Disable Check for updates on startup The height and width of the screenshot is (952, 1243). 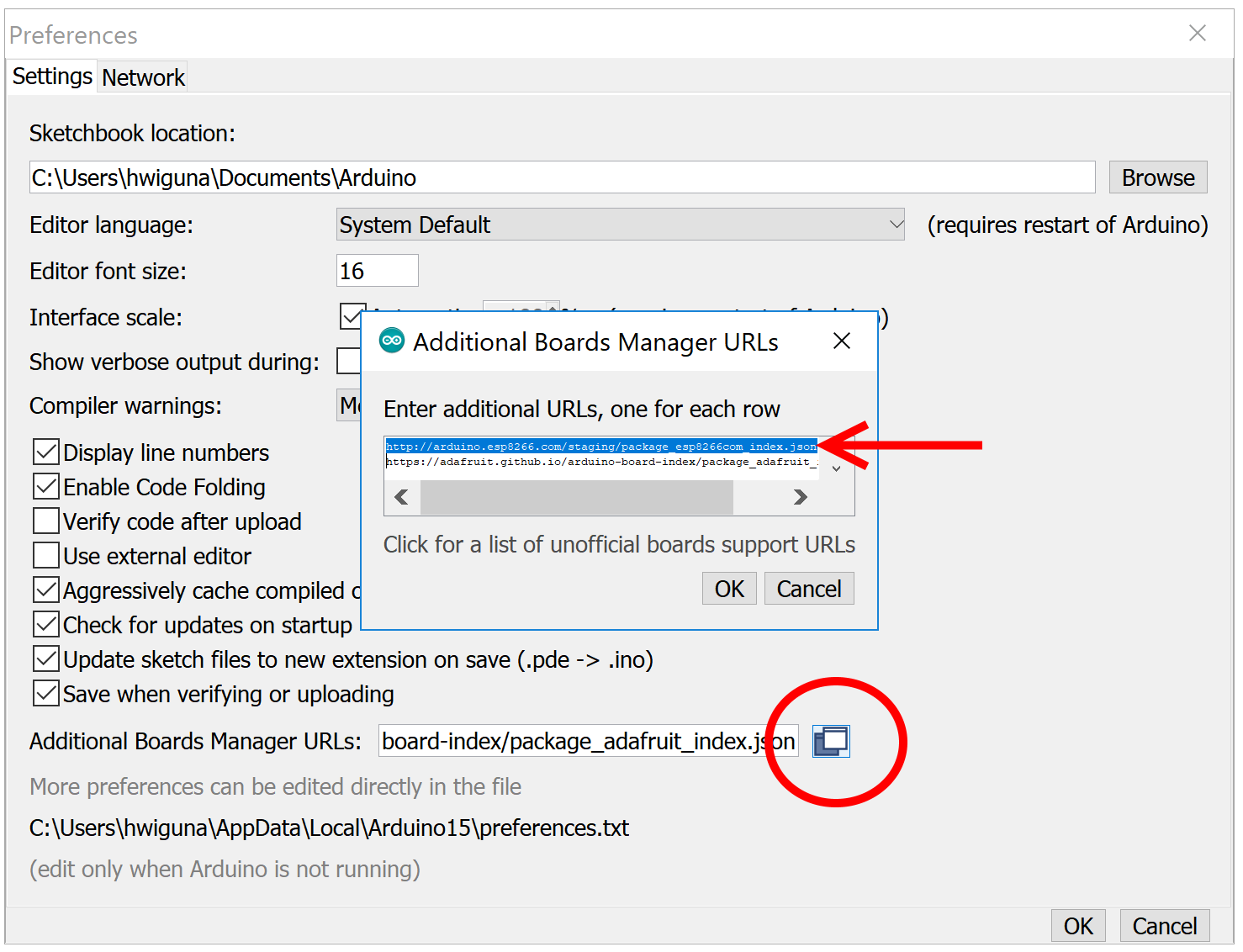[46, 625]
